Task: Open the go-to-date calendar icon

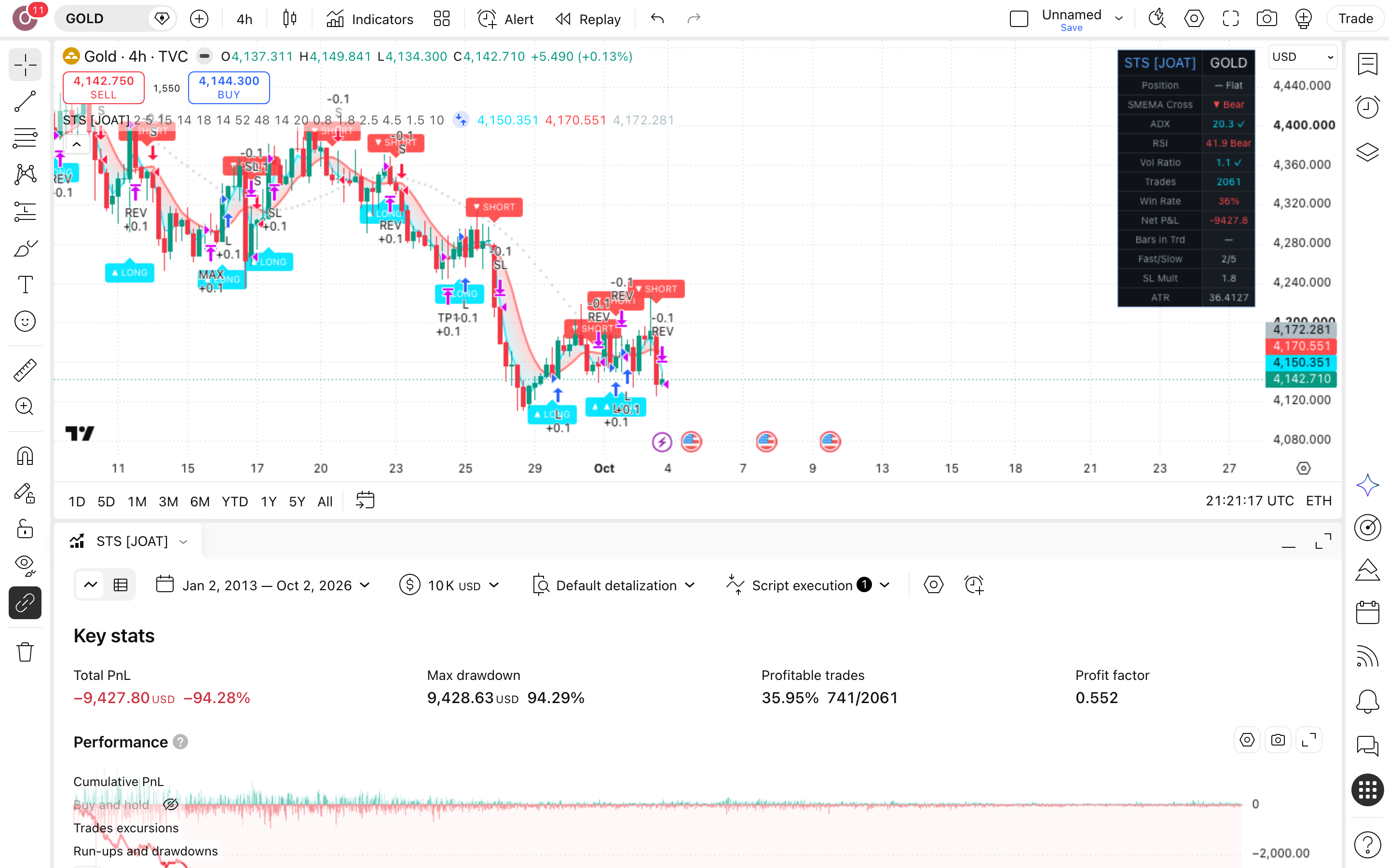Action: pos(365,501)
